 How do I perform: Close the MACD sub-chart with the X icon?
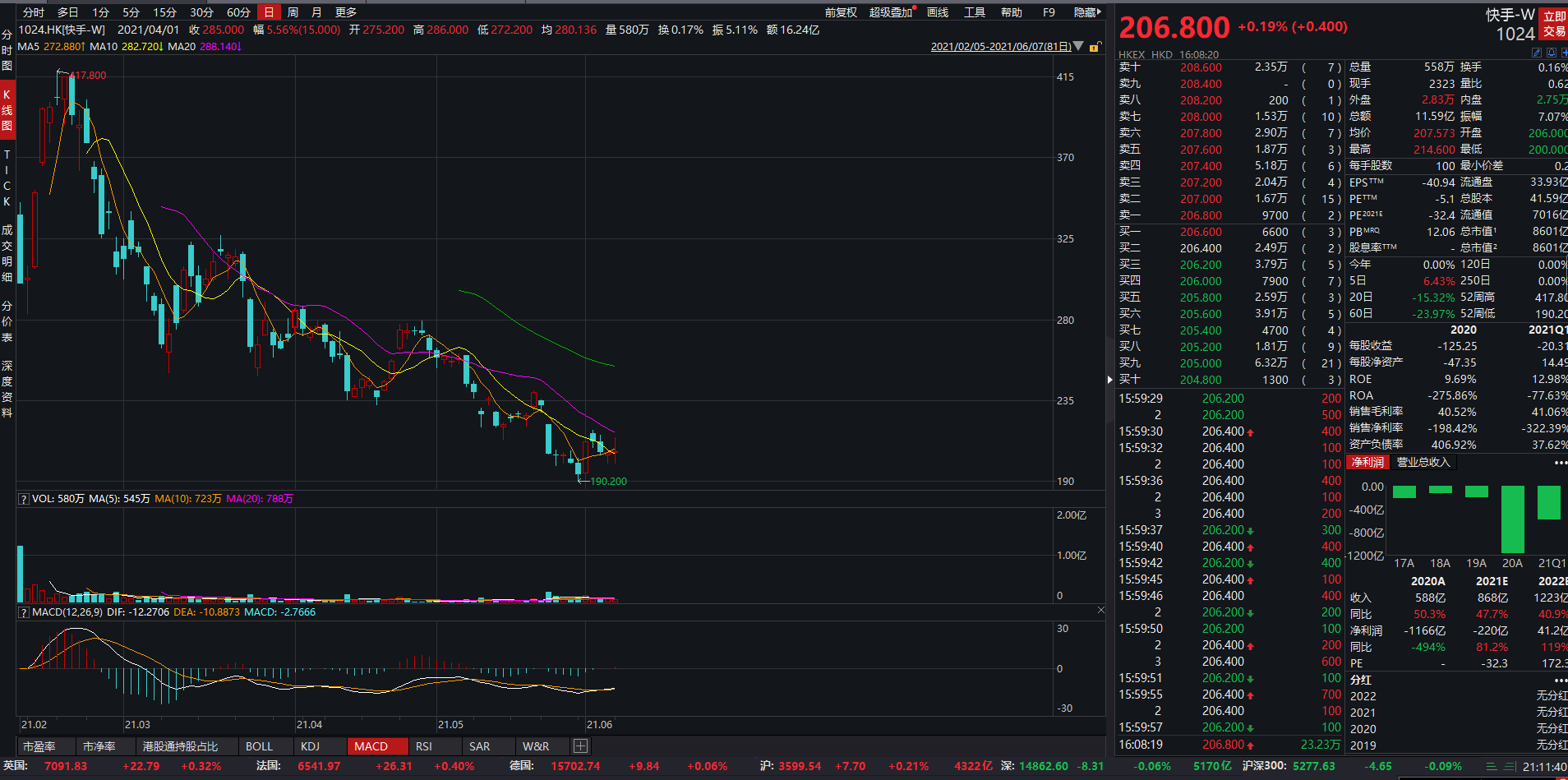click(1100, 610)
